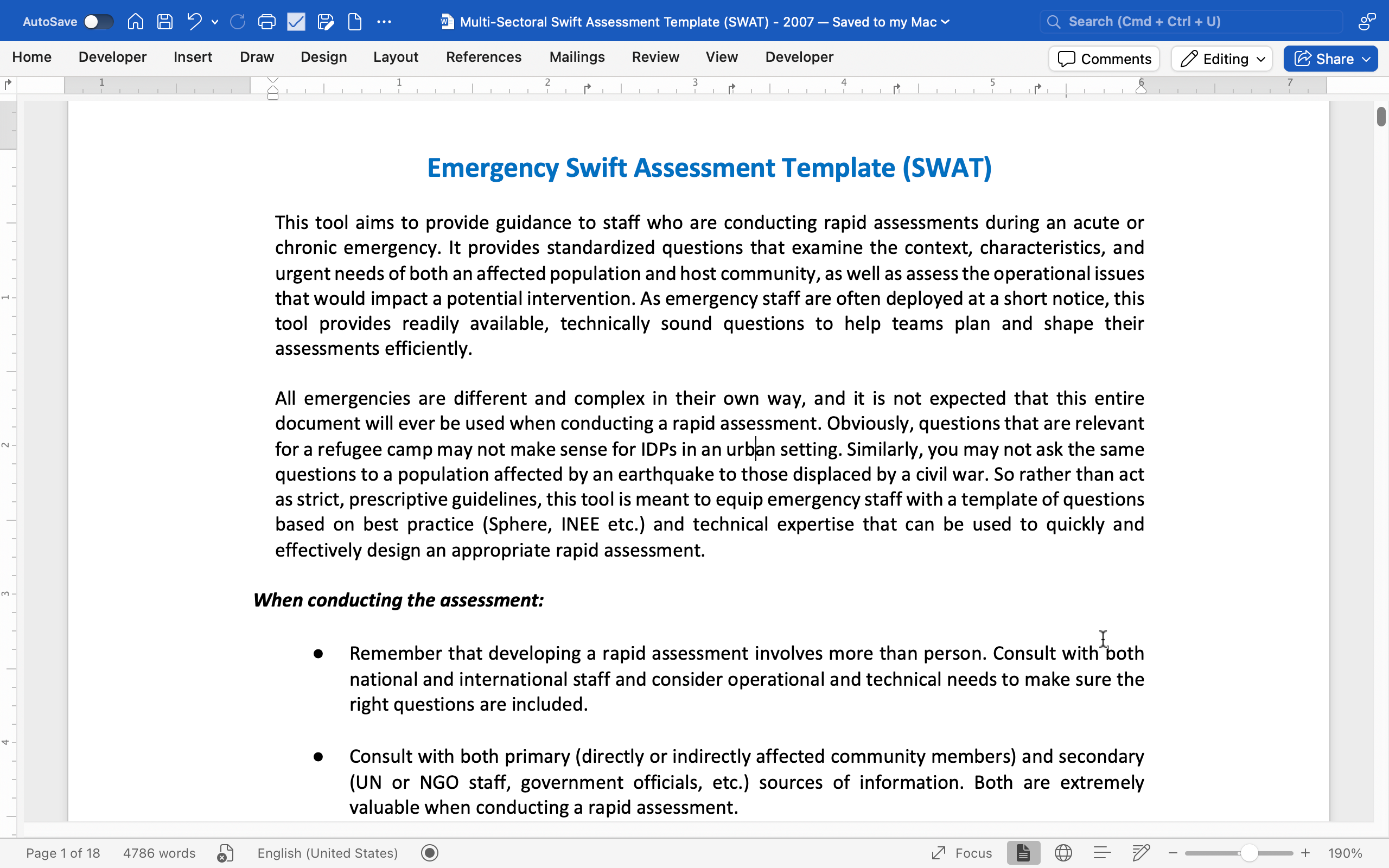Viewport: 1389px width, 868px height.
Task: Click the Home icon in title bar
Action: tap(136, 22)
